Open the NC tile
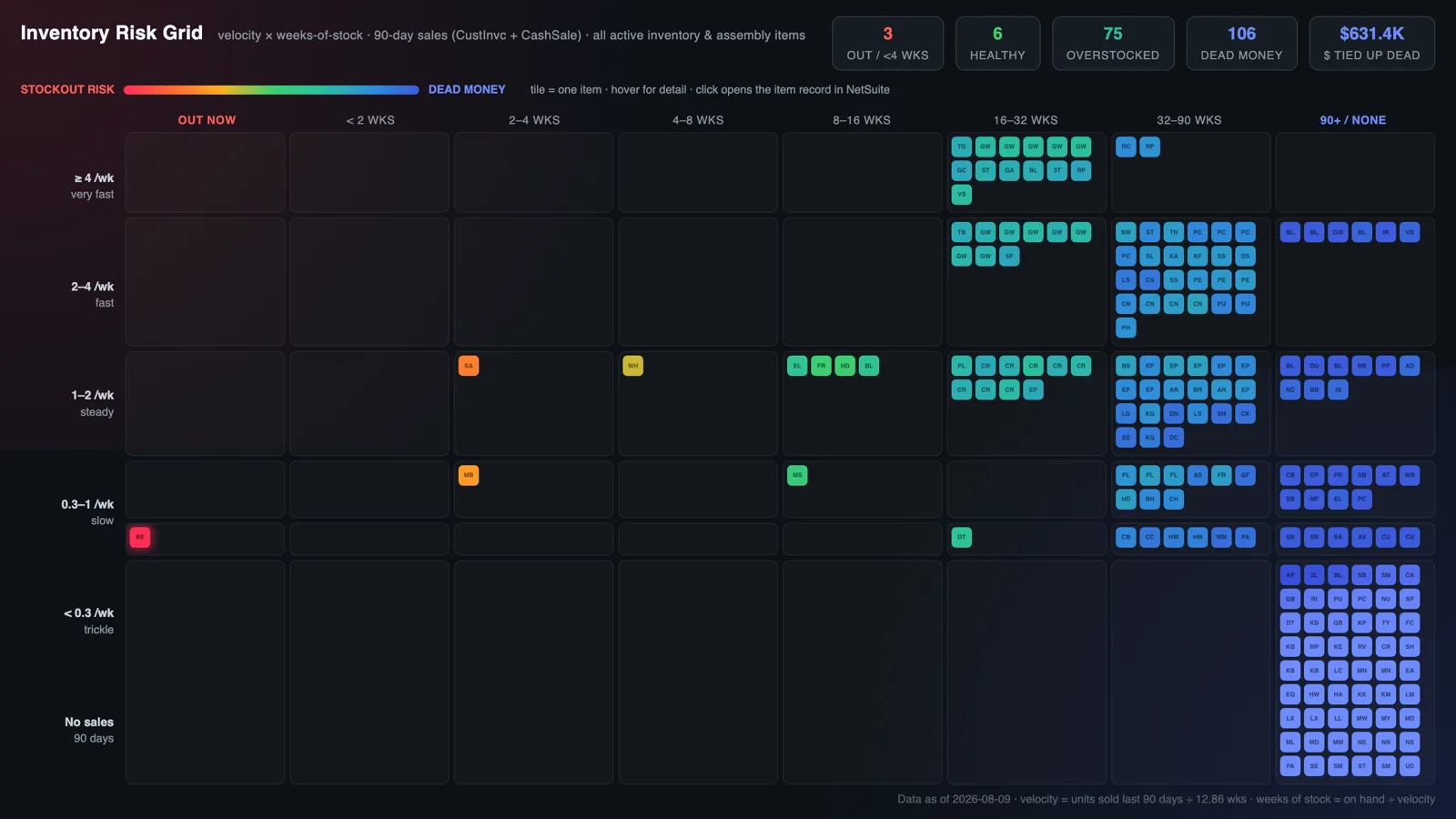This screenshot has width=1456, height=819. (x=1290, y=389)
